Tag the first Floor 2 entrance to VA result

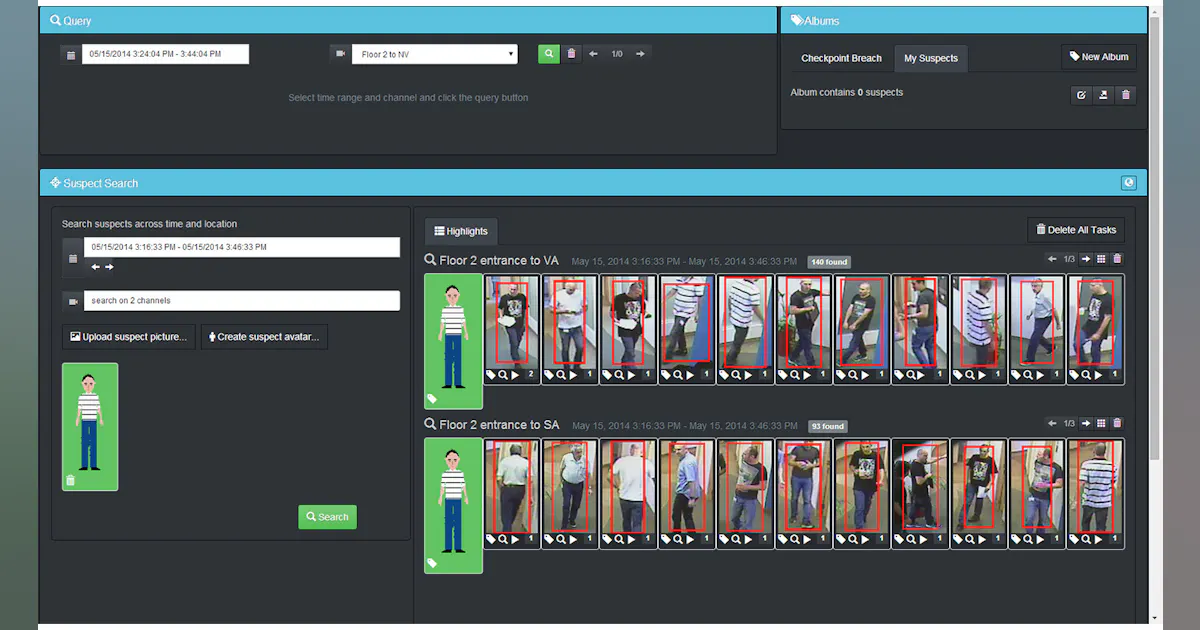coord(491,375)
